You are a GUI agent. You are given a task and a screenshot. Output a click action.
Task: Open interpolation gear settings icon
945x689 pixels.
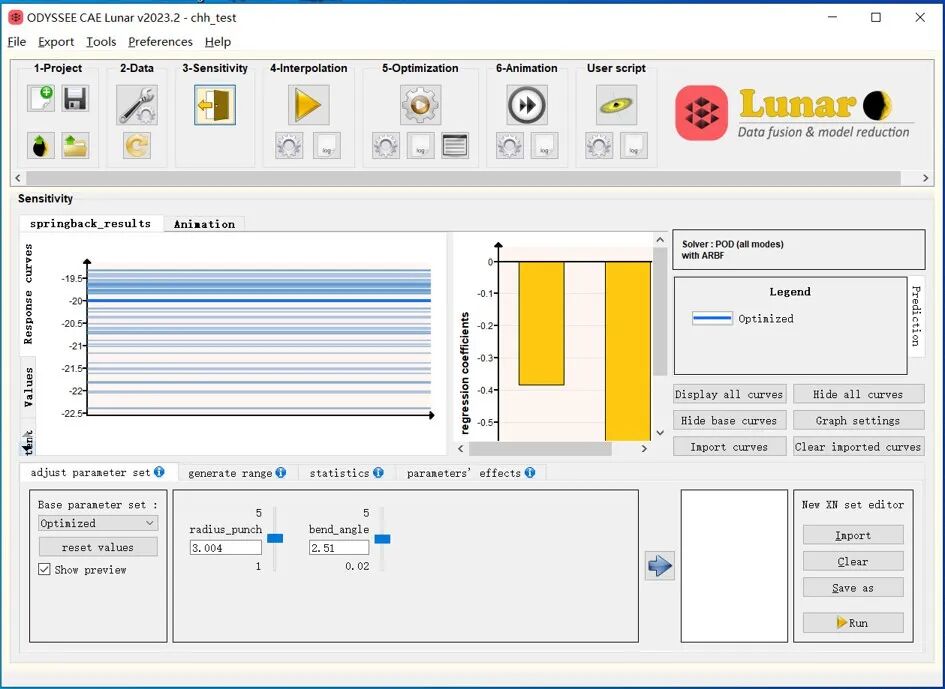click(289, 145)
